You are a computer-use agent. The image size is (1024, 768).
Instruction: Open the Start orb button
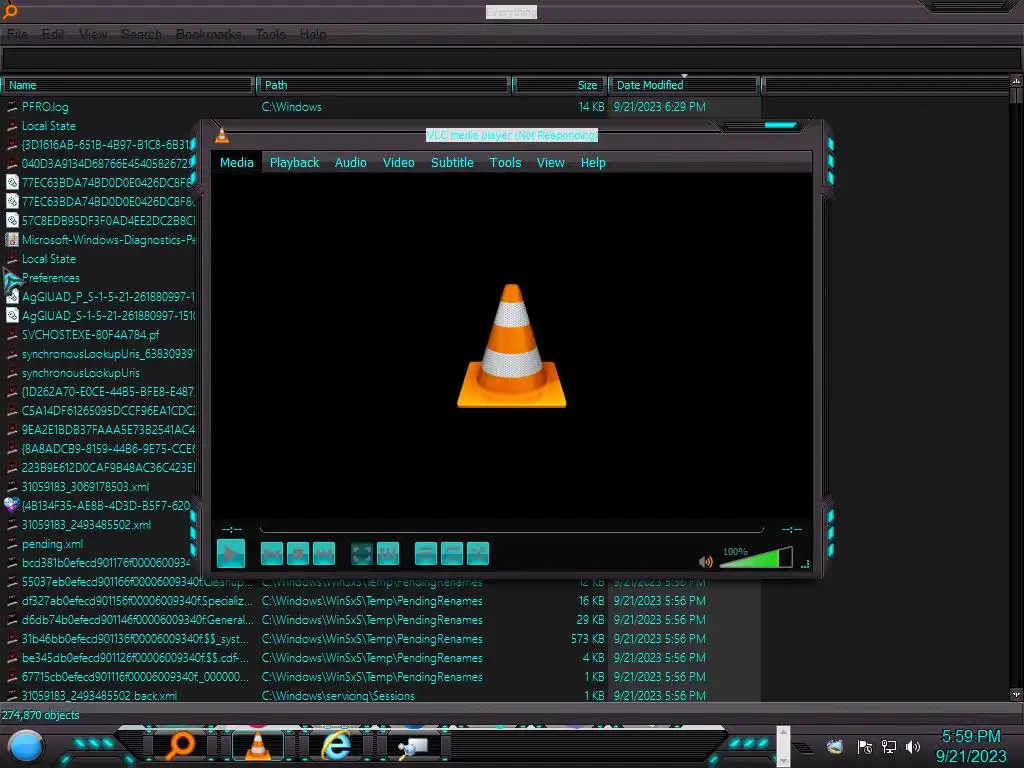click(26, 747)
